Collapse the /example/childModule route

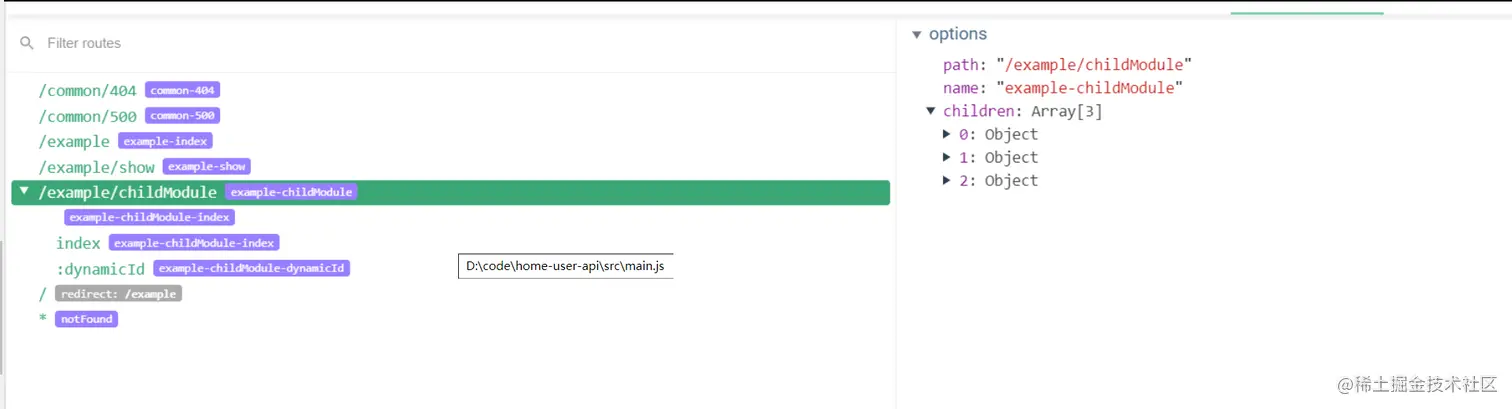point(25,190)
